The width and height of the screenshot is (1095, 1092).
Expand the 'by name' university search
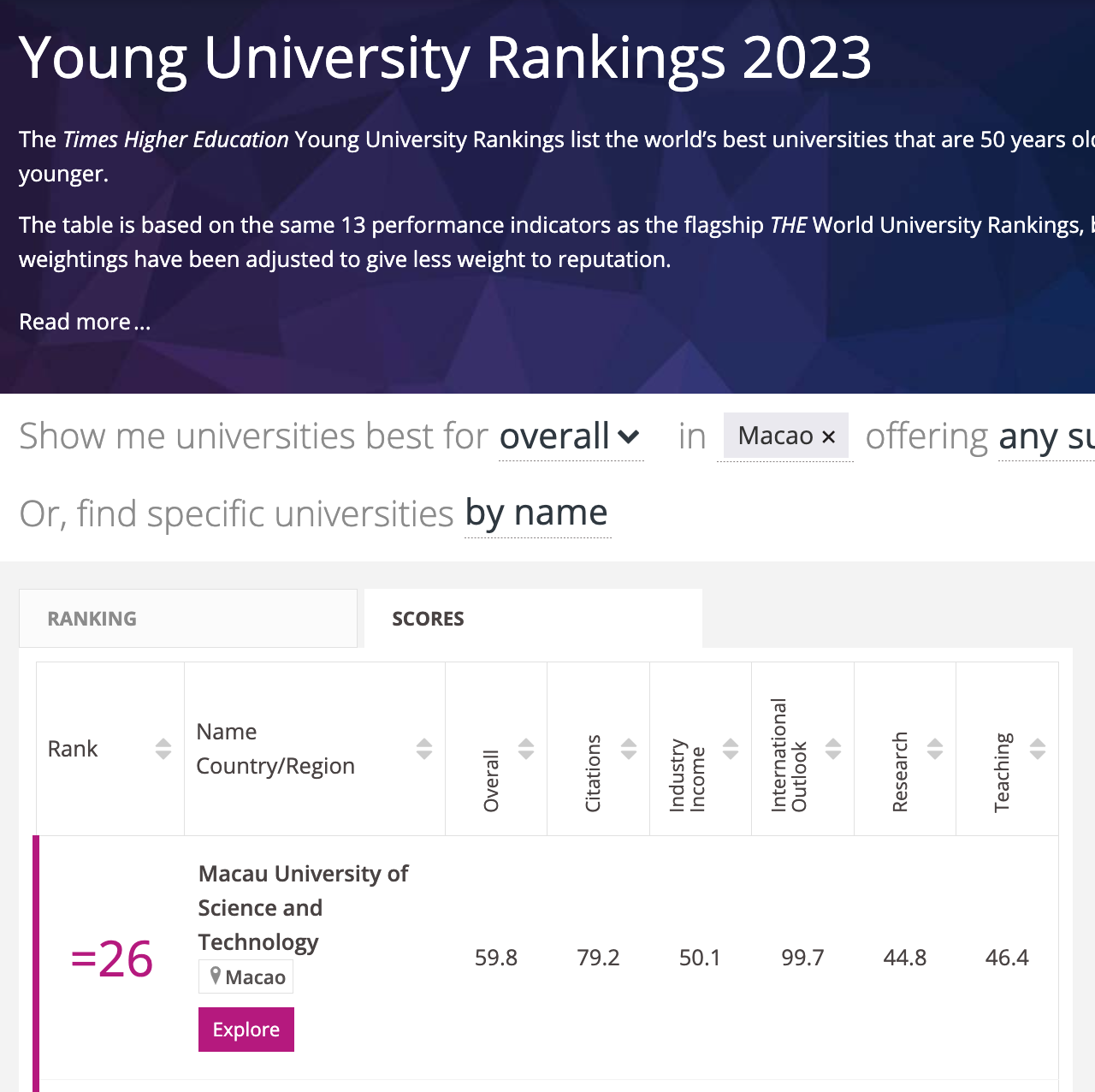point(537,513)
